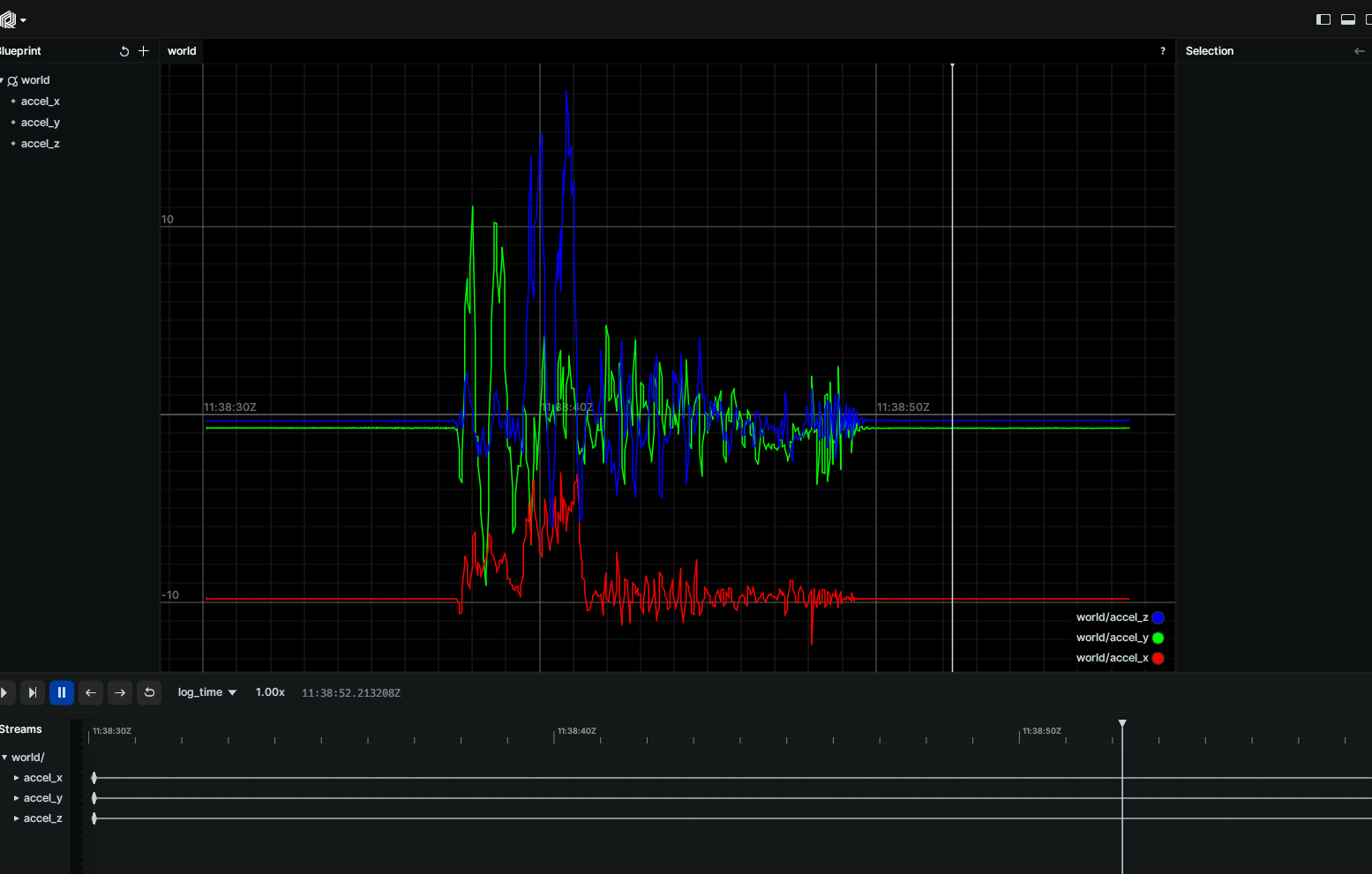Screen dimensions: 1372x874
Task: Step forward one frame with right arrow
Action: click(120, 692)
